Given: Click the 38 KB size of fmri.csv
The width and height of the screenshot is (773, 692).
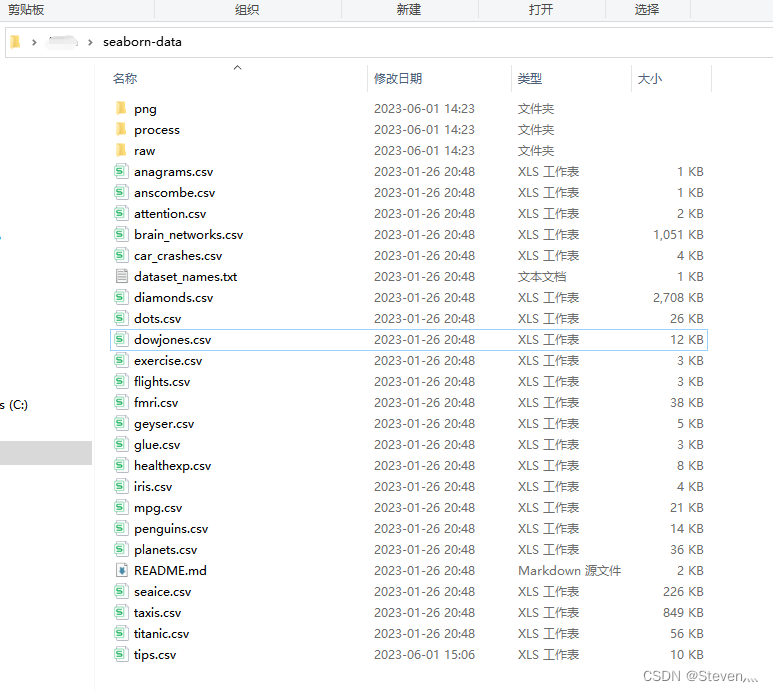Looking at the screenshot, I should point(686,403).
